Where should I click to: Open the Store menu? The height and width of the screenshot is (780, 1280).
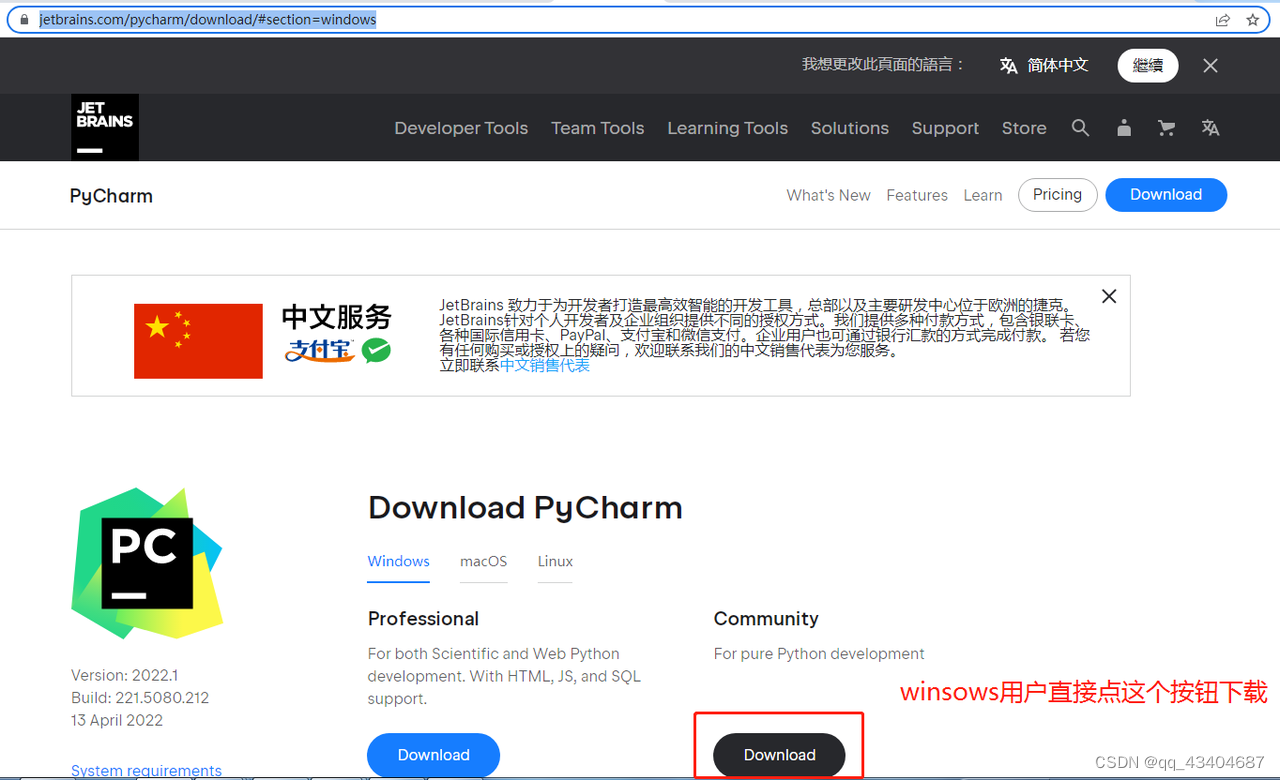click(1024, 128)
